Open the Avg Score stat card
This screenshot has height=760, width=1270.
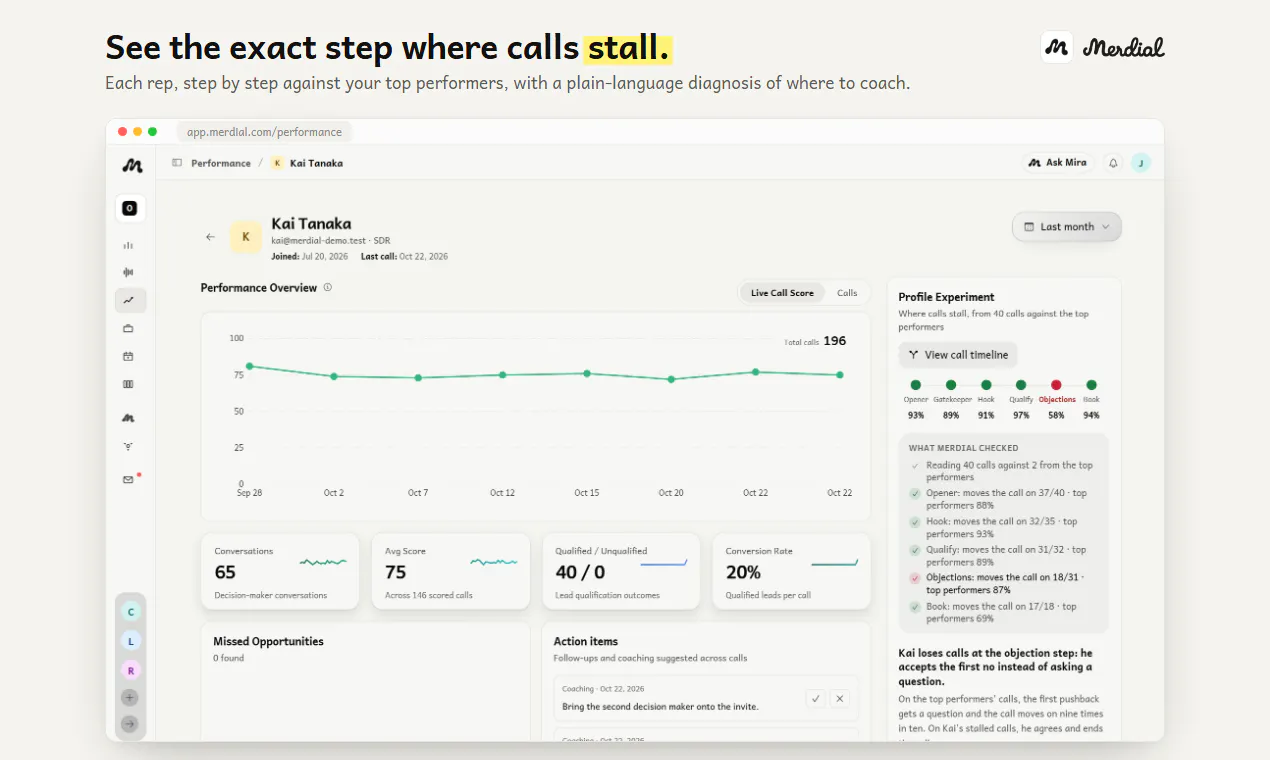coord(450,571)
